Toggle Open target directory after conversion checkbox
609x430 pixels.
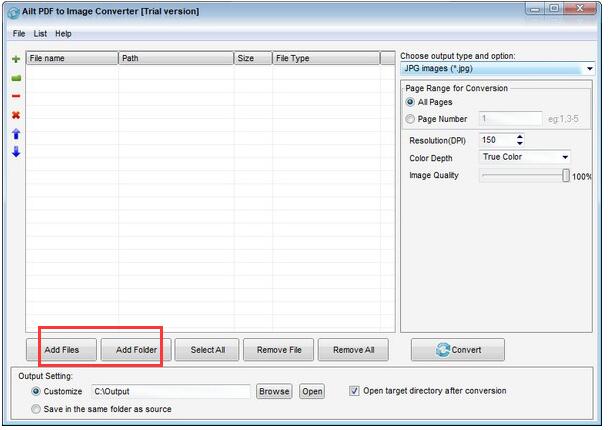pos(354,391)
